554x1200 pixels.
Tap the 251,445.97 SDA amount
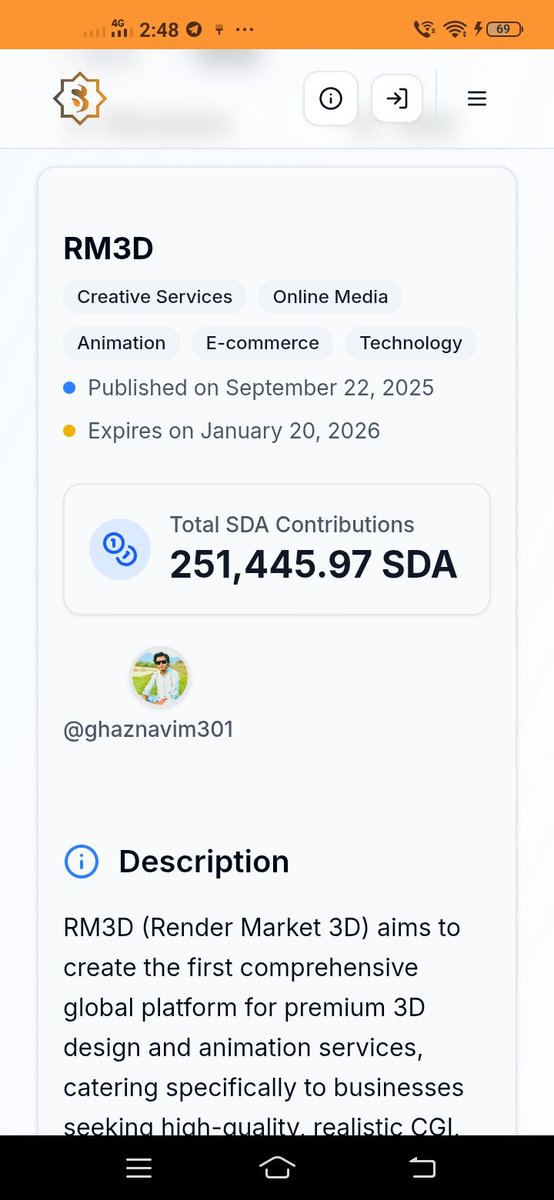point(314,565)
